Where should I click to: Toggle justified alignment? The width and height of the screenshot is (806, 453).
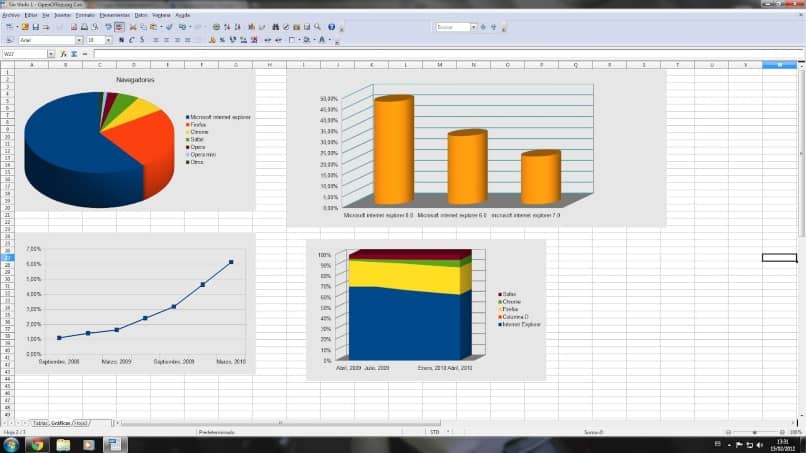point(188,40)
